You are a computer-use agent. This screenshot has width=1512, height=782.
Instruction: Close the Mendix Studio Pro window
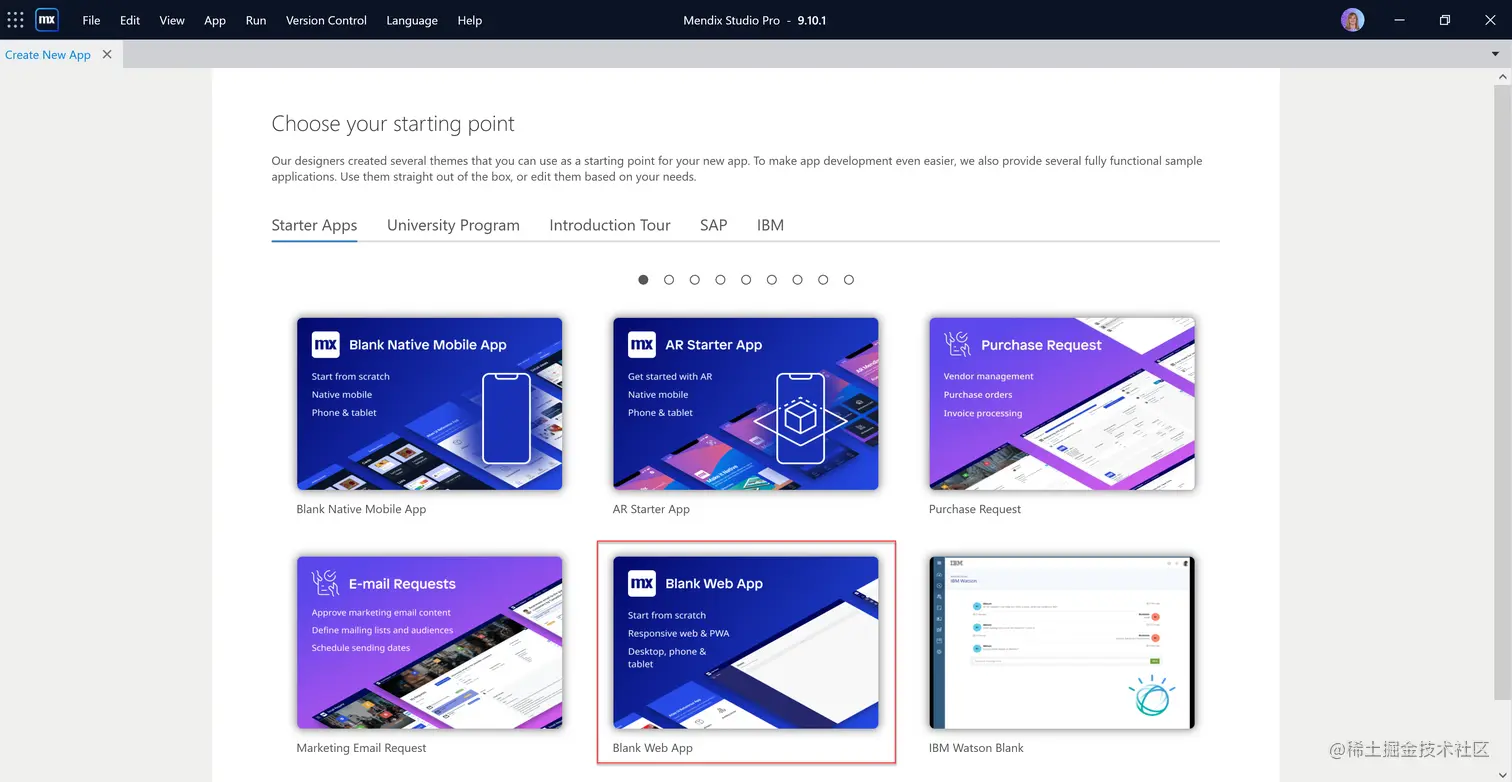click(x=1490, y=20)
